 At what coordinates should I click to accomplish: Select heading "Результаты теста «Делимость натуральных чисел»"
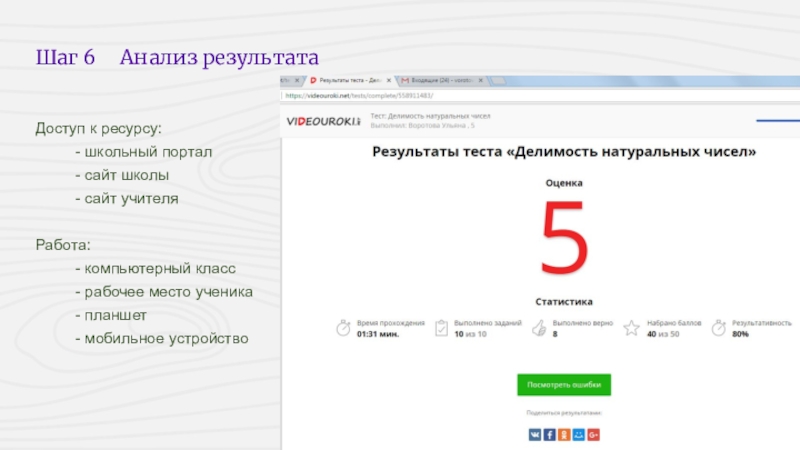(x=564, y=152)
